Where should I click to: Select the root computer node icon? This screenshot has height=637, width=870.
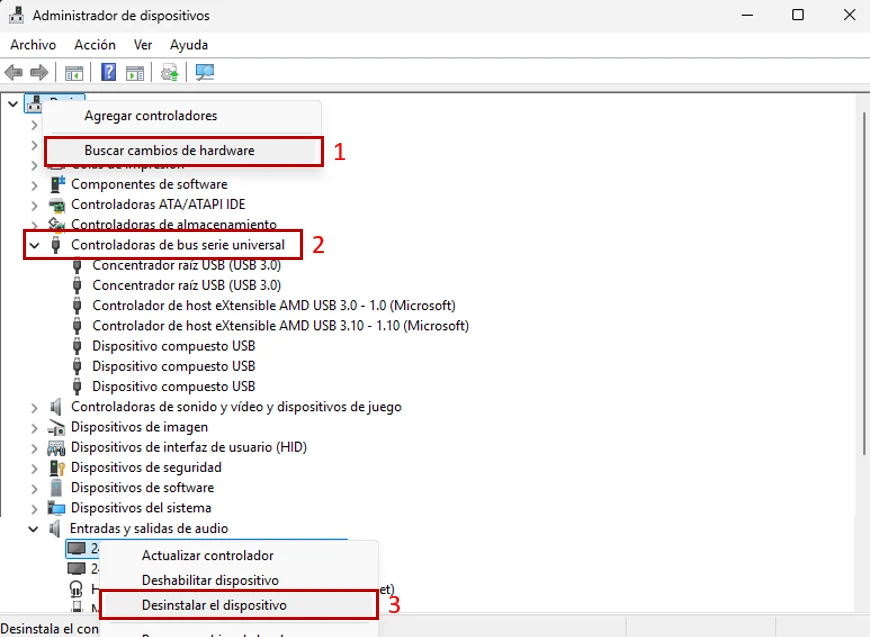click(x=34, y=103)
